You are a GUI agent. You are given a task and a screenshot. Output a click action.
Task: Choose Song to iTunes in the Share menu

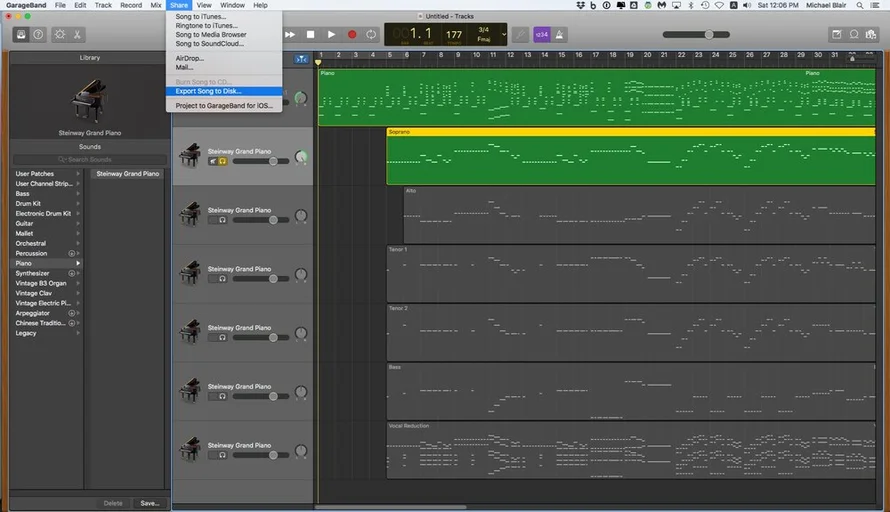(x=224, y=16)
